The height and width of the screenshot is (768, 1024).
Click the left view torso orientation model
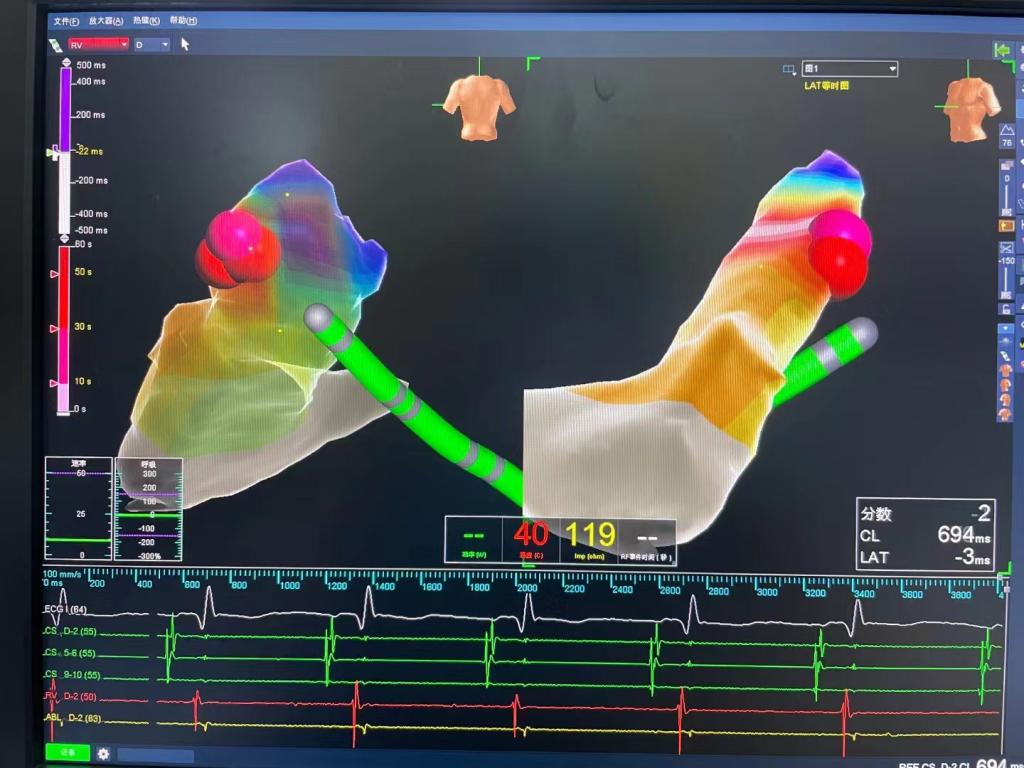click(479, 106)
